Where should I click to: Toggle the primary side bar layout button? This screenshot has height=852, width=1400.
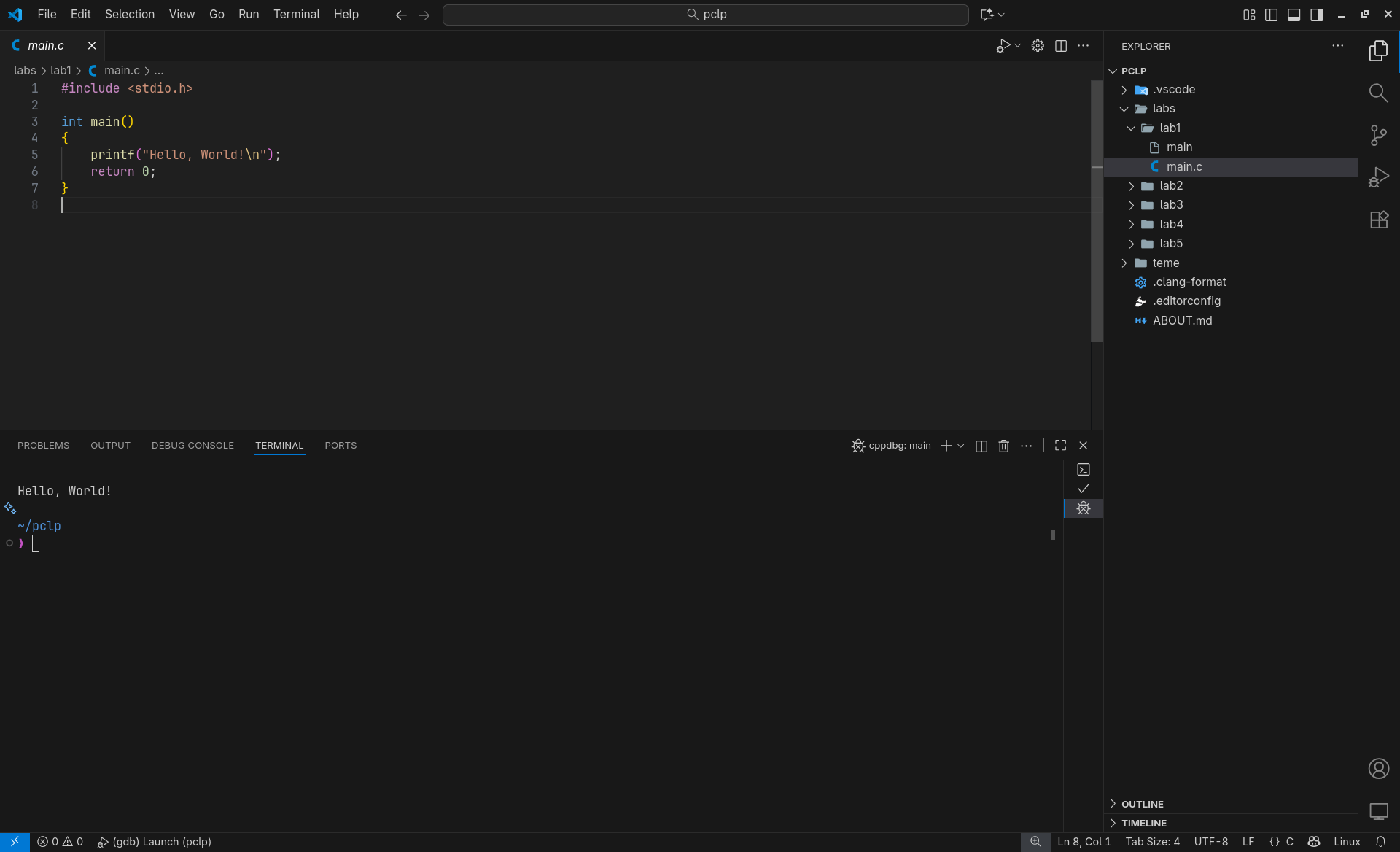[x=1271, y=15]
